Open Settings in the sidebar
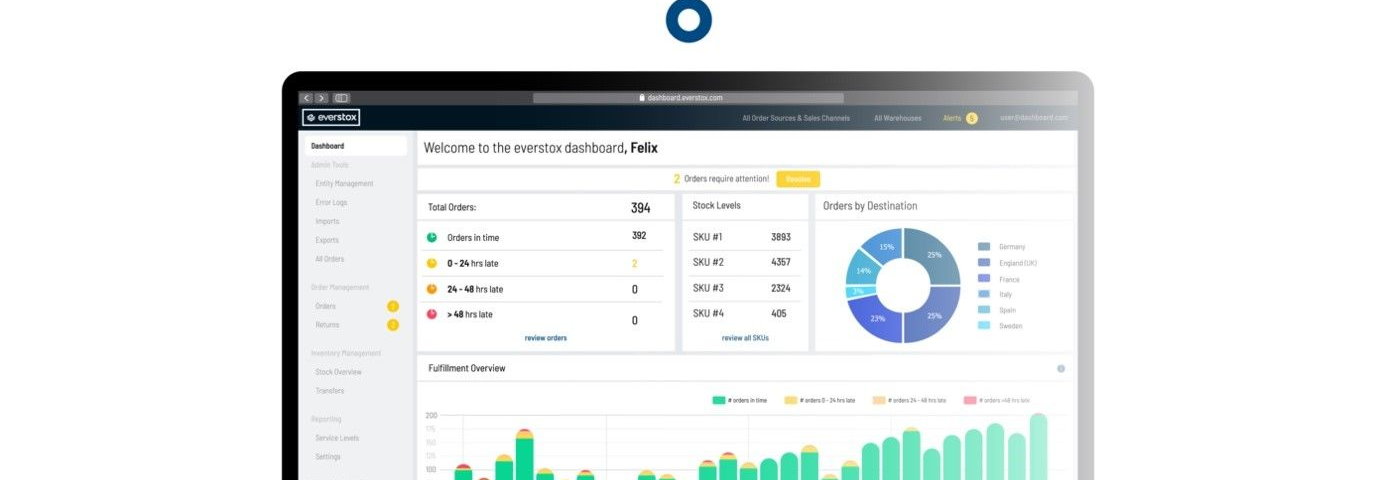This screenshot has width=1378, height=480. (328, 457)
